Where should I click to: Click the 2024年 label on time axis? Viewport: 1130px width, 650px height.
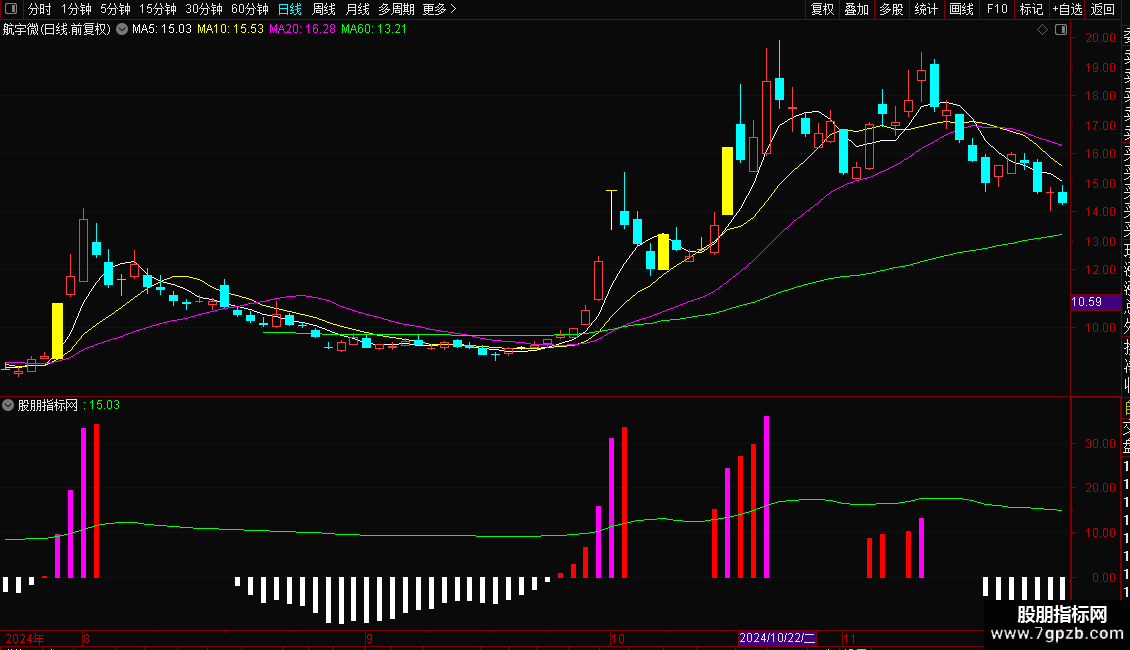(x=25, y=638)
